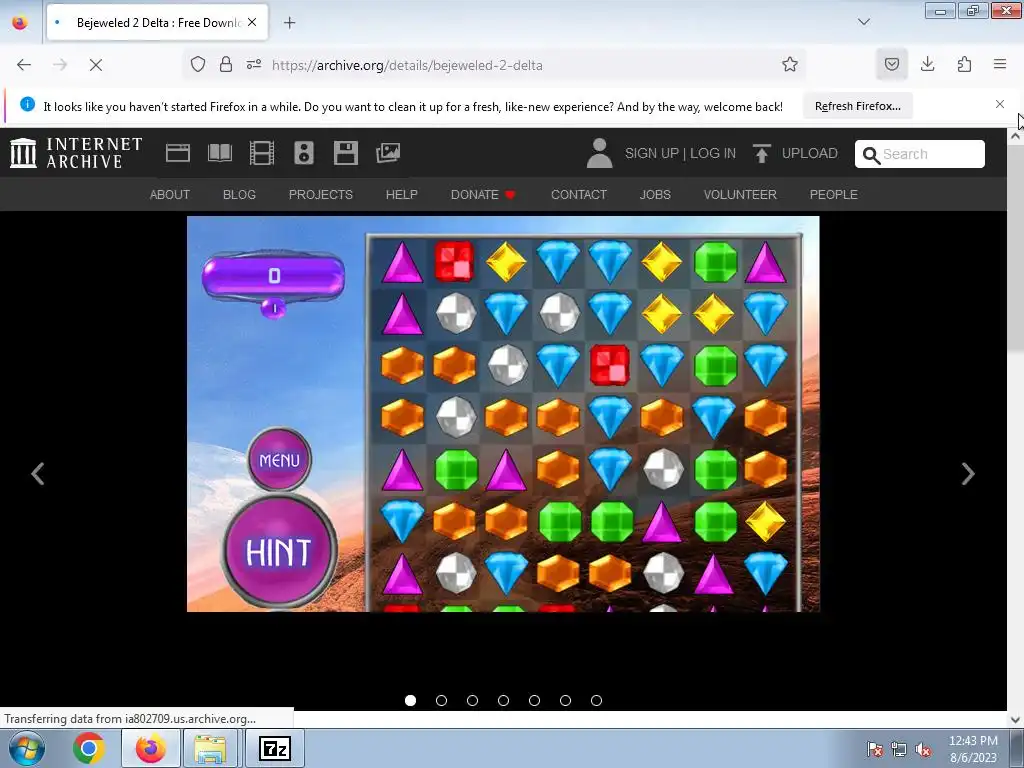Open the Internet Archive texts book icon

tap(219, 153)
